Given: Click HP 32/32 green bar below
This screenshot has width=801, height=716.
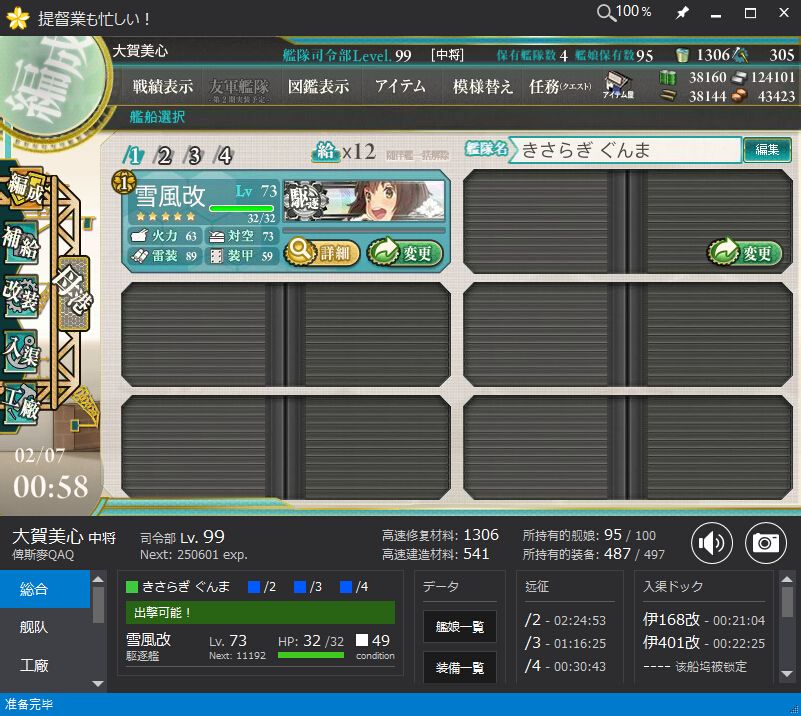Looking at the screenshot, I should pos(311,655).
